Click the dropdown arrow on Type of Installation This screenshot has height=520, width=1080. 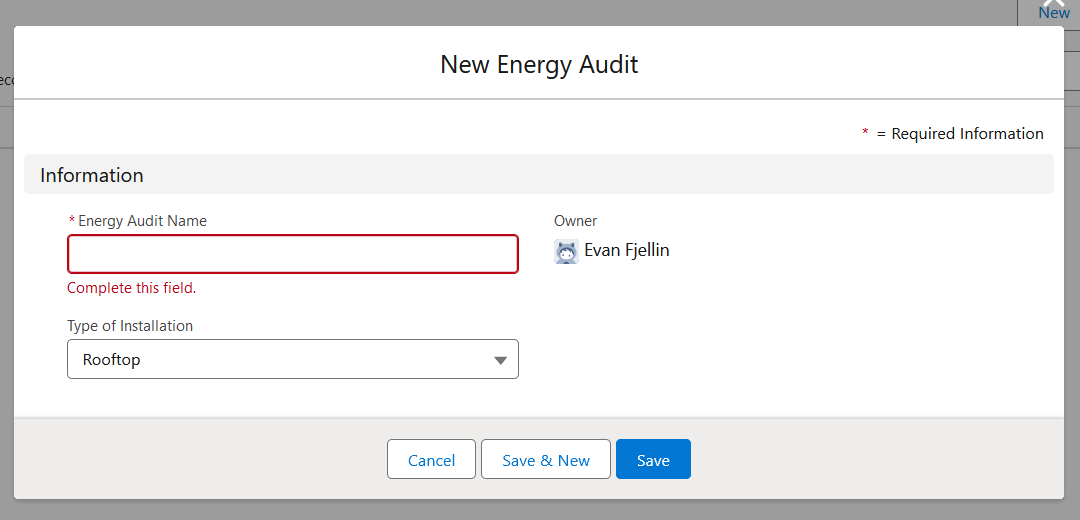click(501, 360)
